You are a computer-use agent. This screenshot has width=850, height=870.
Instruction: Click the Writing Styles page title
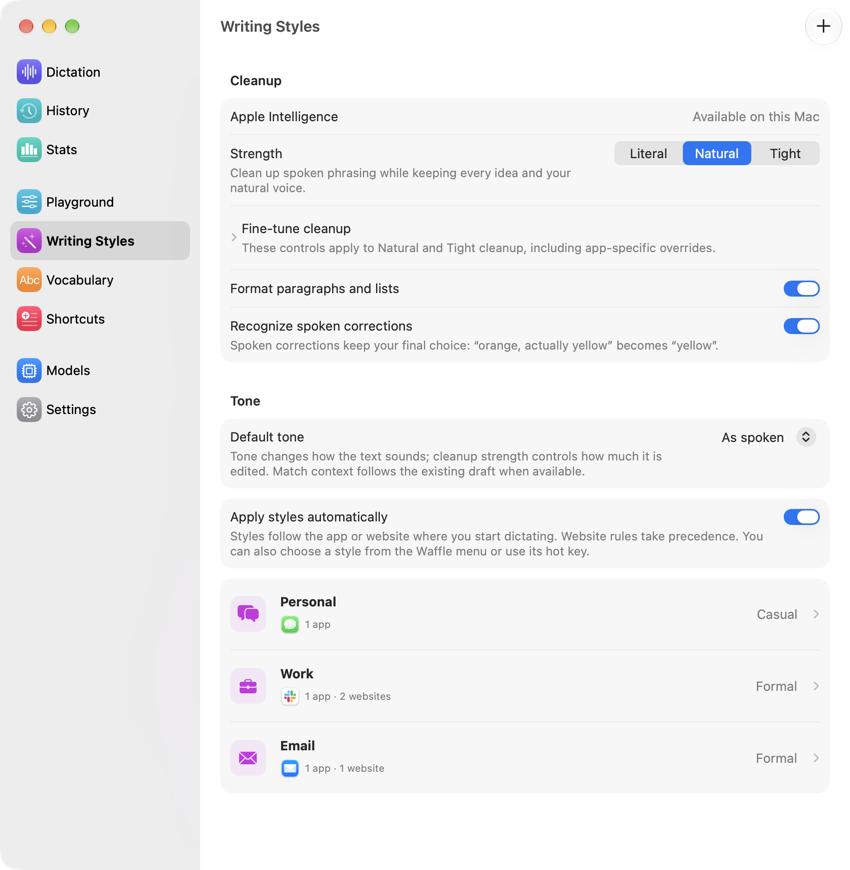tap(270, 27)
